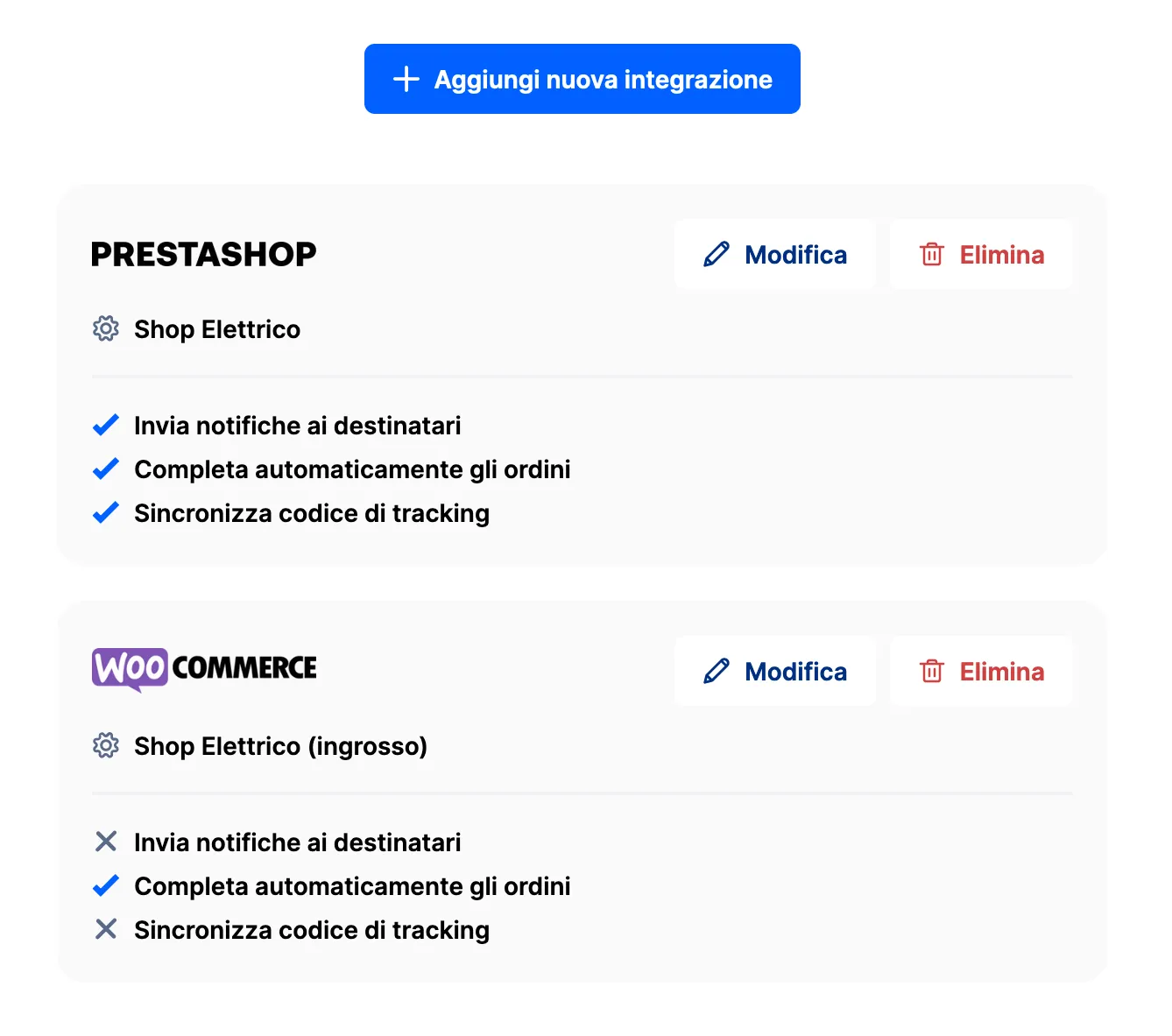Click the trash icon in WooCommerce card

(x=932, y=672)
